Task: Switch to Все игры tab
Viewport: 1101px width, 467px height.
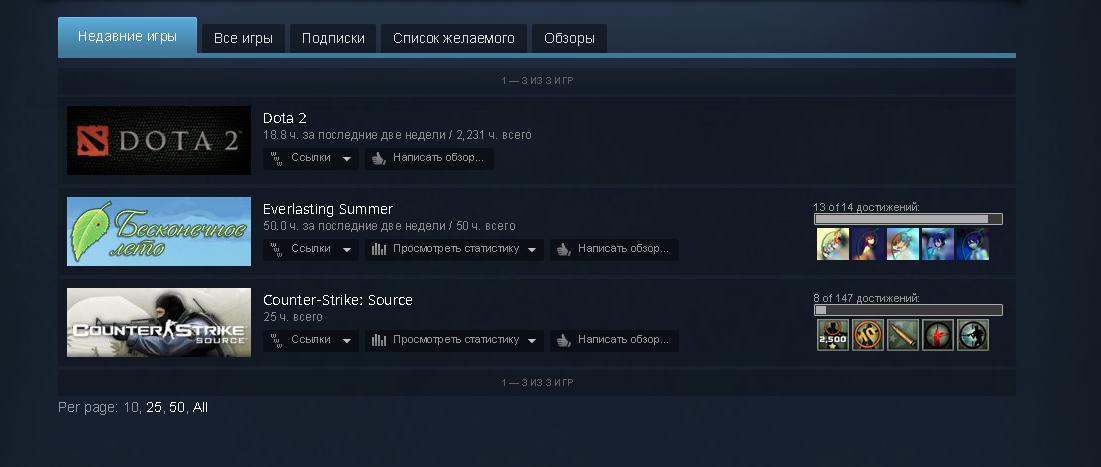Action: point(243,38)
